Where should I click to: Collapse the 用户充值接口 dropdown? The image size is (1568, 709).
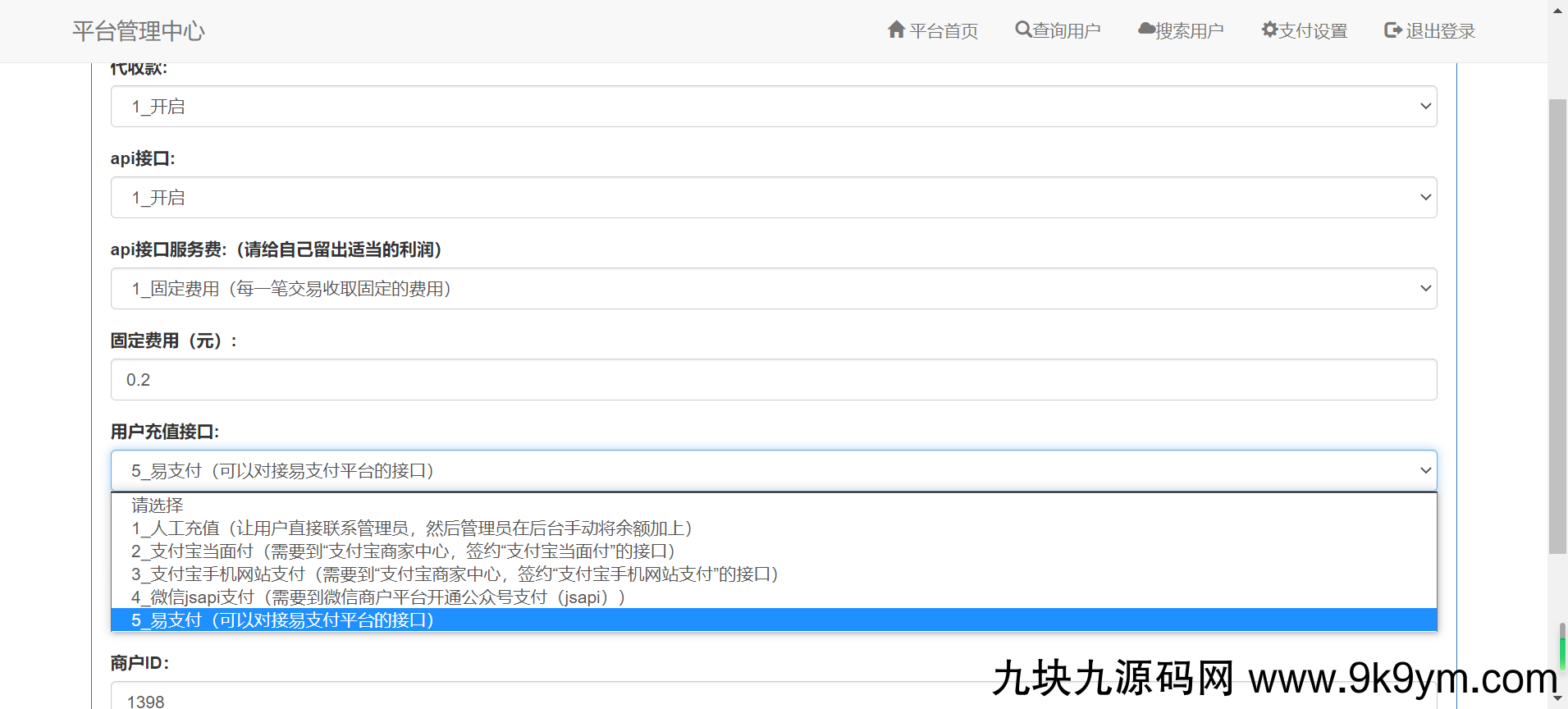pyautogui.click(x=773, y=471)
